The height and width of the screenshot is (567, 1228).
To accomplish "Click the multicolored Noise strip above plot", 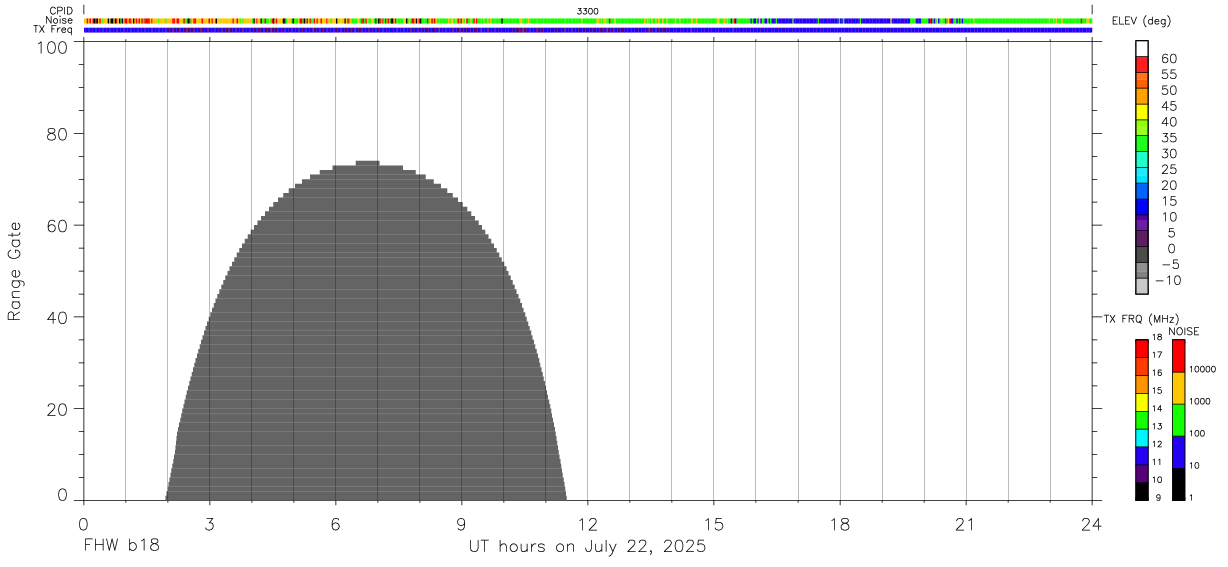I will tap(588, 20).
